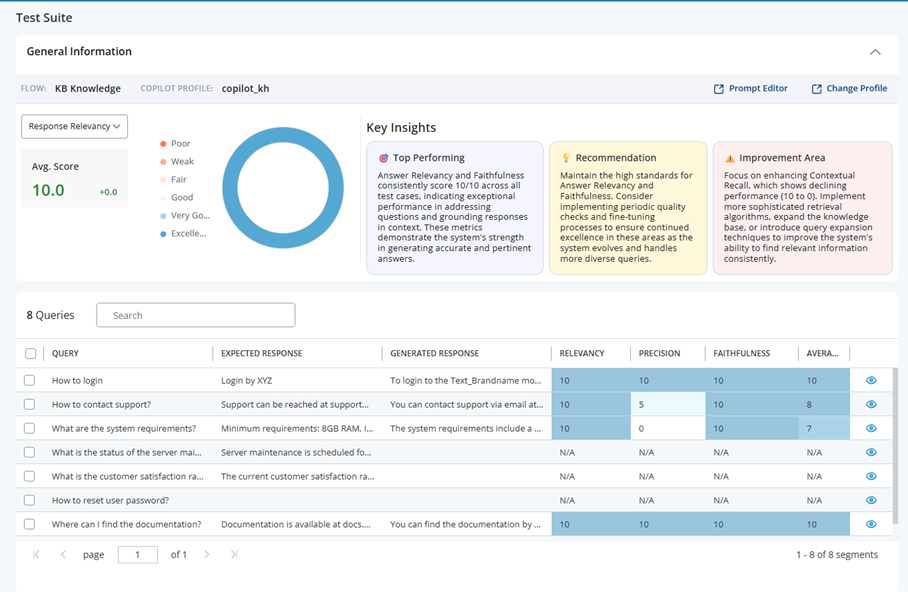Check the select-all checkbox in table header
Screen dimensions: 908x592
[x=30, y=353]
